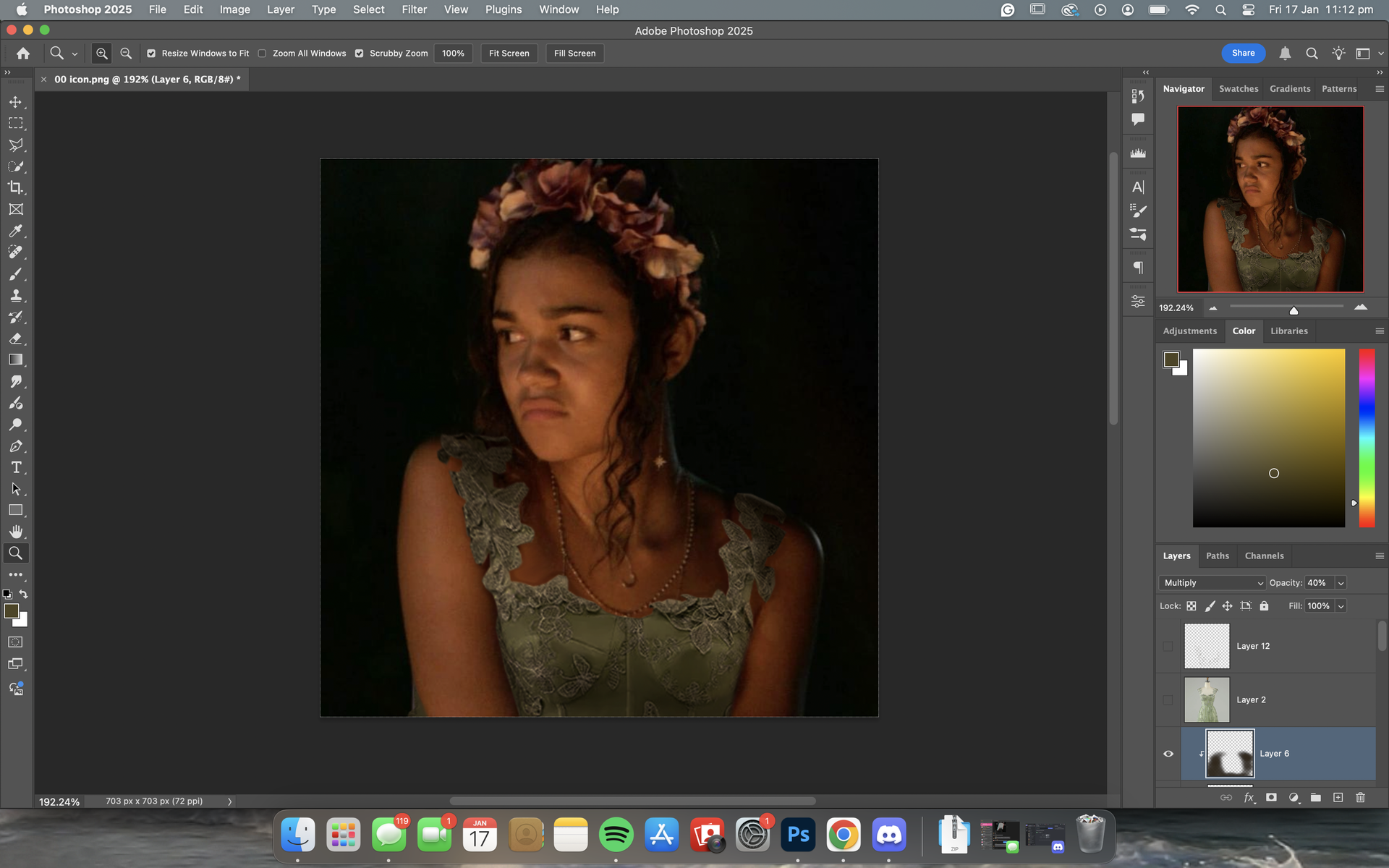Select the Hand tool
This screenshot has width=1389, height=868.
tap(15, 532)
